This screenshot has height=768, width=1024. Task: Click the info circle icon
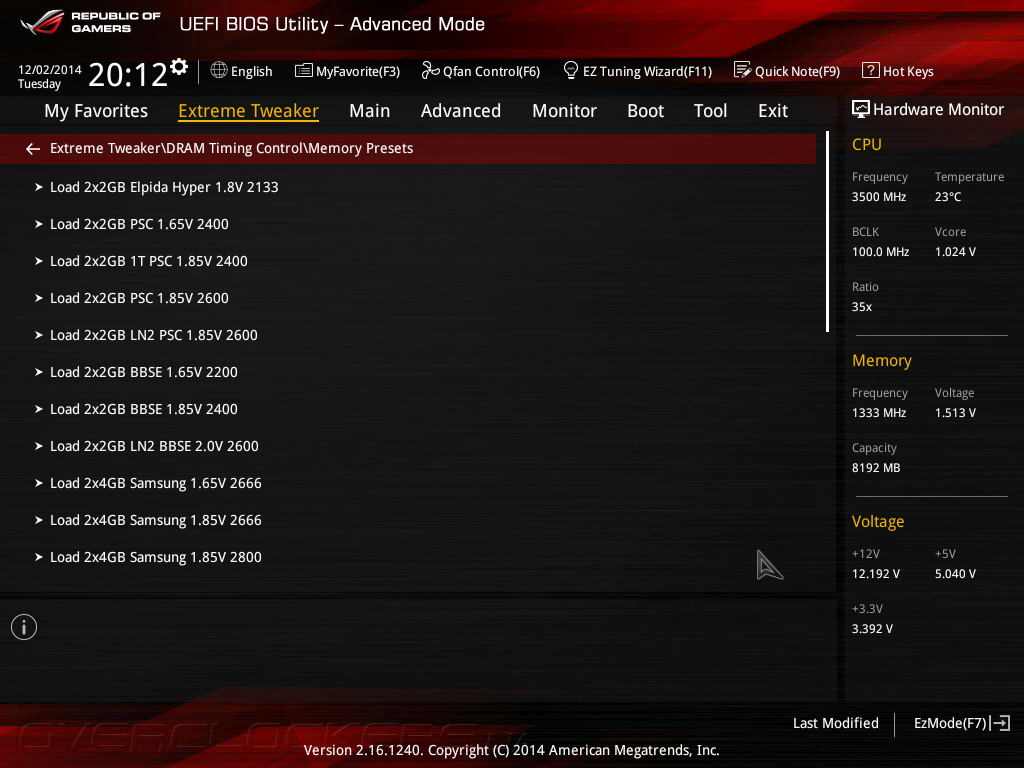[x=24, y=627]
